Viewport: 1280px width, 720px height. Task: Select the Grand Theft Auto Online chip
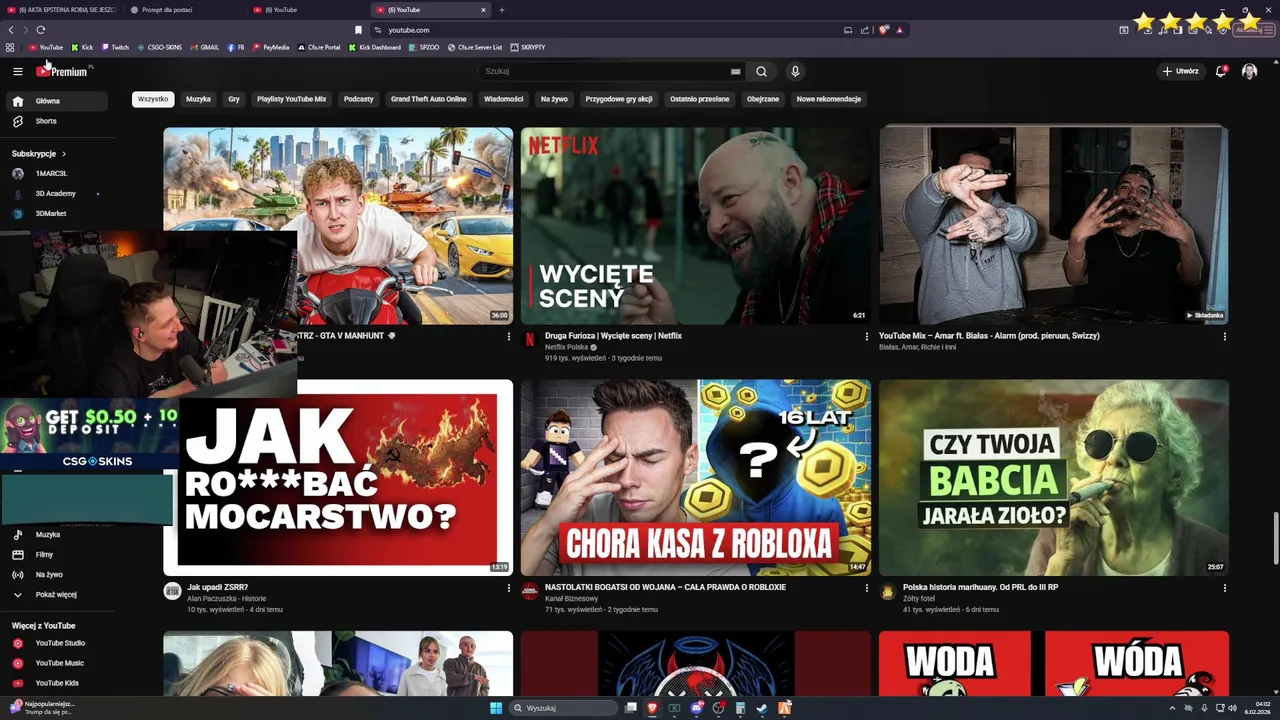click(x=428, y=99)
